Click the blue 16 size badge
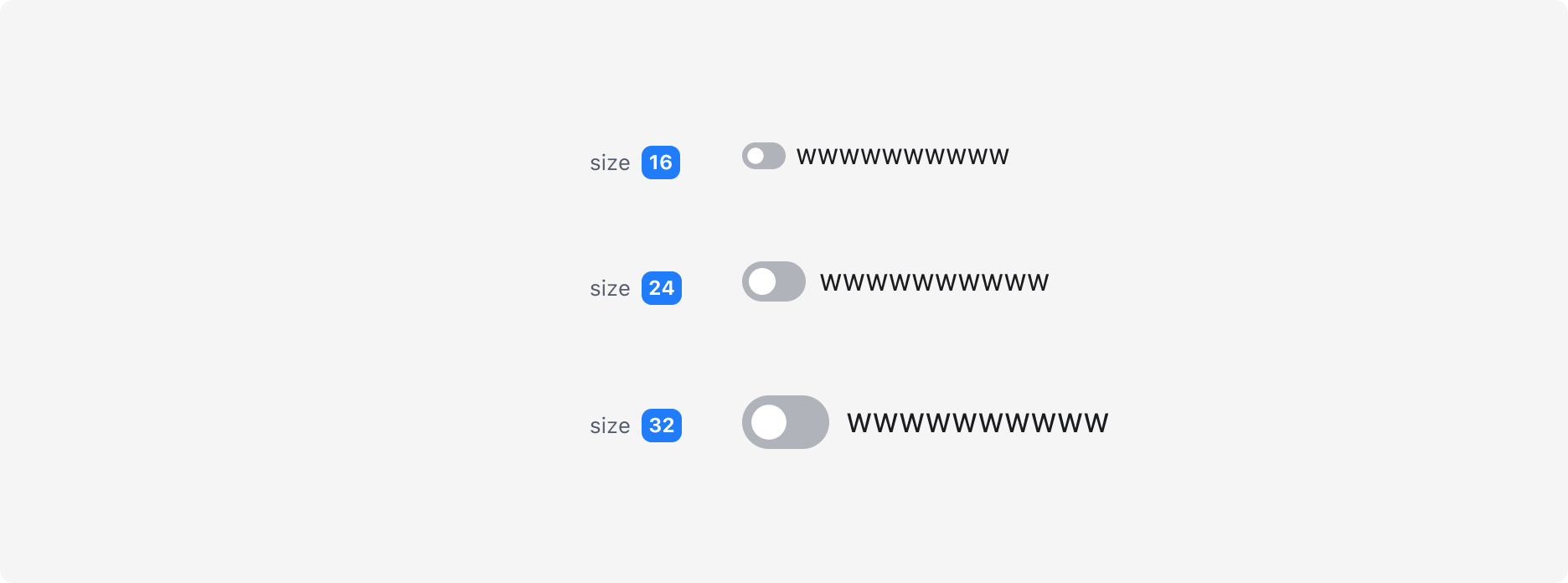 click(x=661, y=163)
